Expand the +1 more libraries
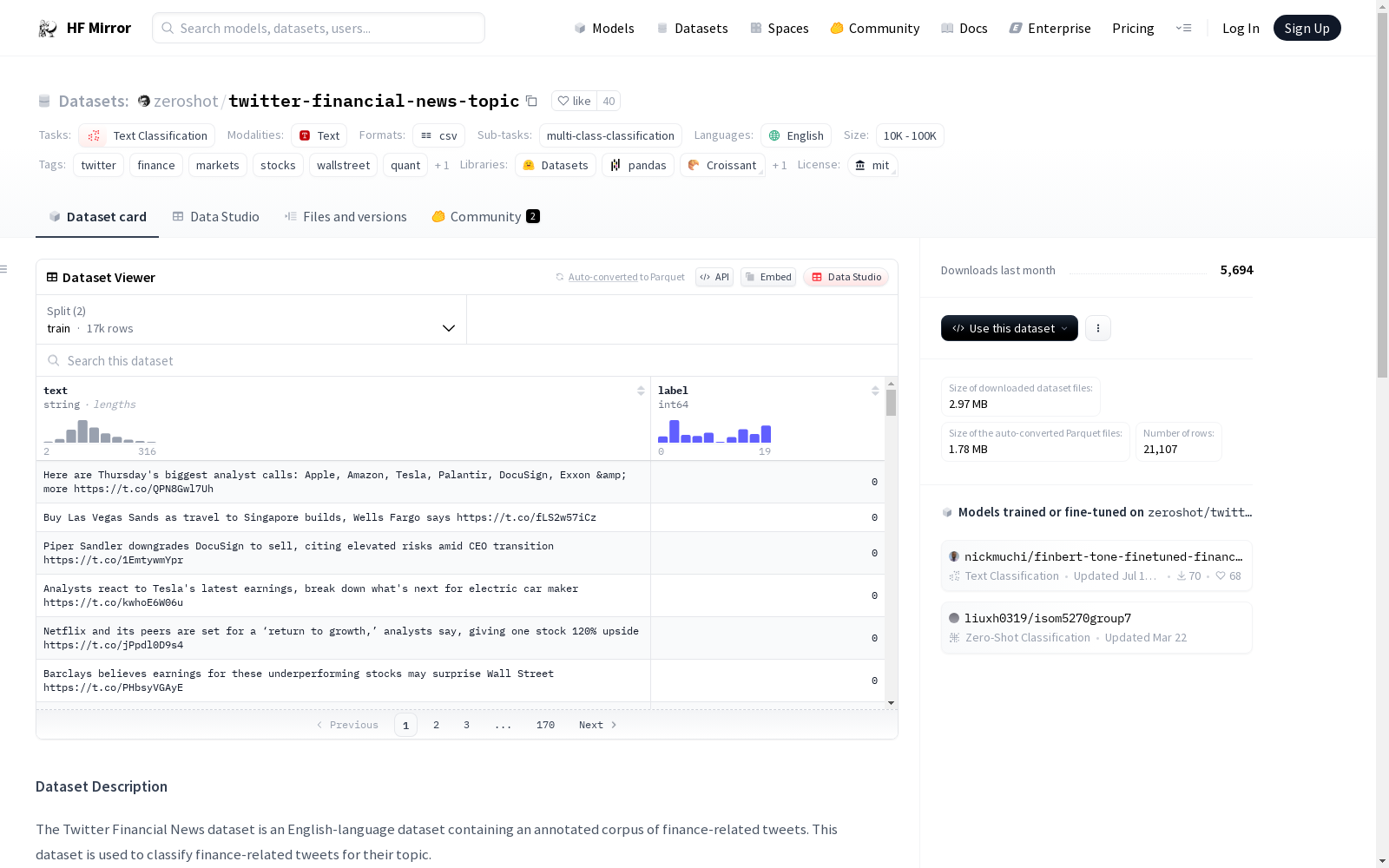 tap(780, 165)
